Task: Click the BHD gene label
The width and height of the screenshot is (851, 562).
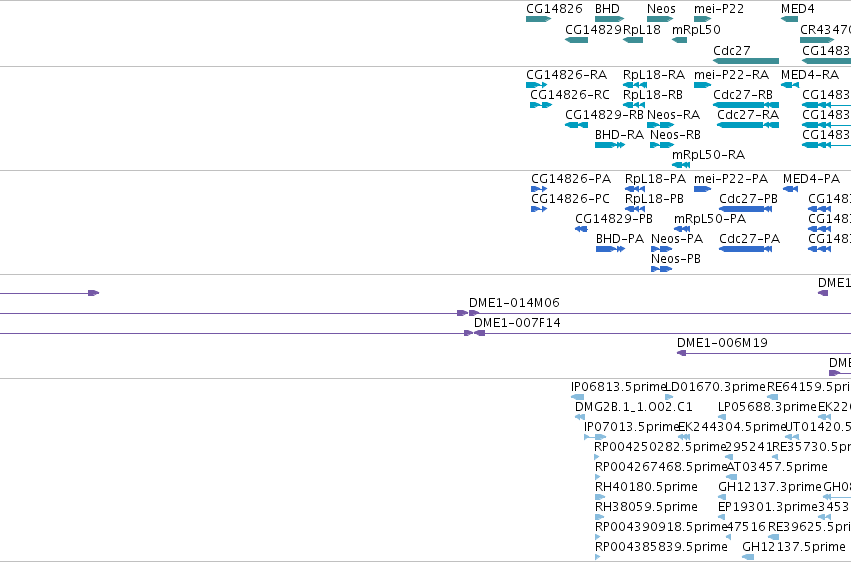Action: [607, 9]
